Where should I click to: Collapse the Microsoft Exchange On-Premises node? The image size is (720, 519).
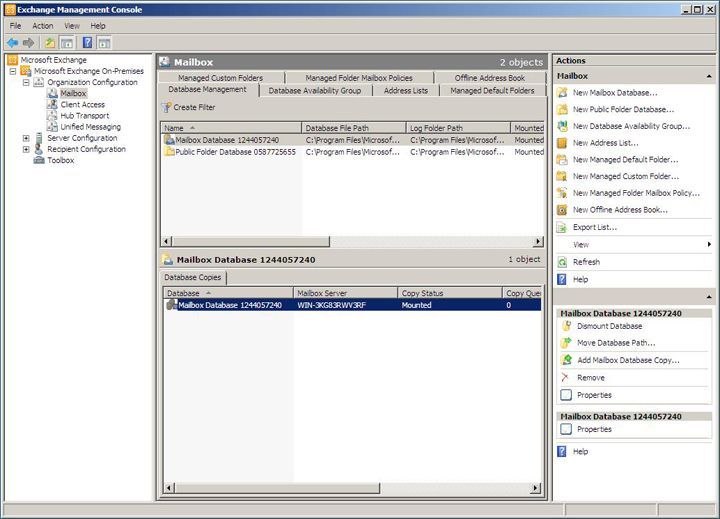(13, 71)
